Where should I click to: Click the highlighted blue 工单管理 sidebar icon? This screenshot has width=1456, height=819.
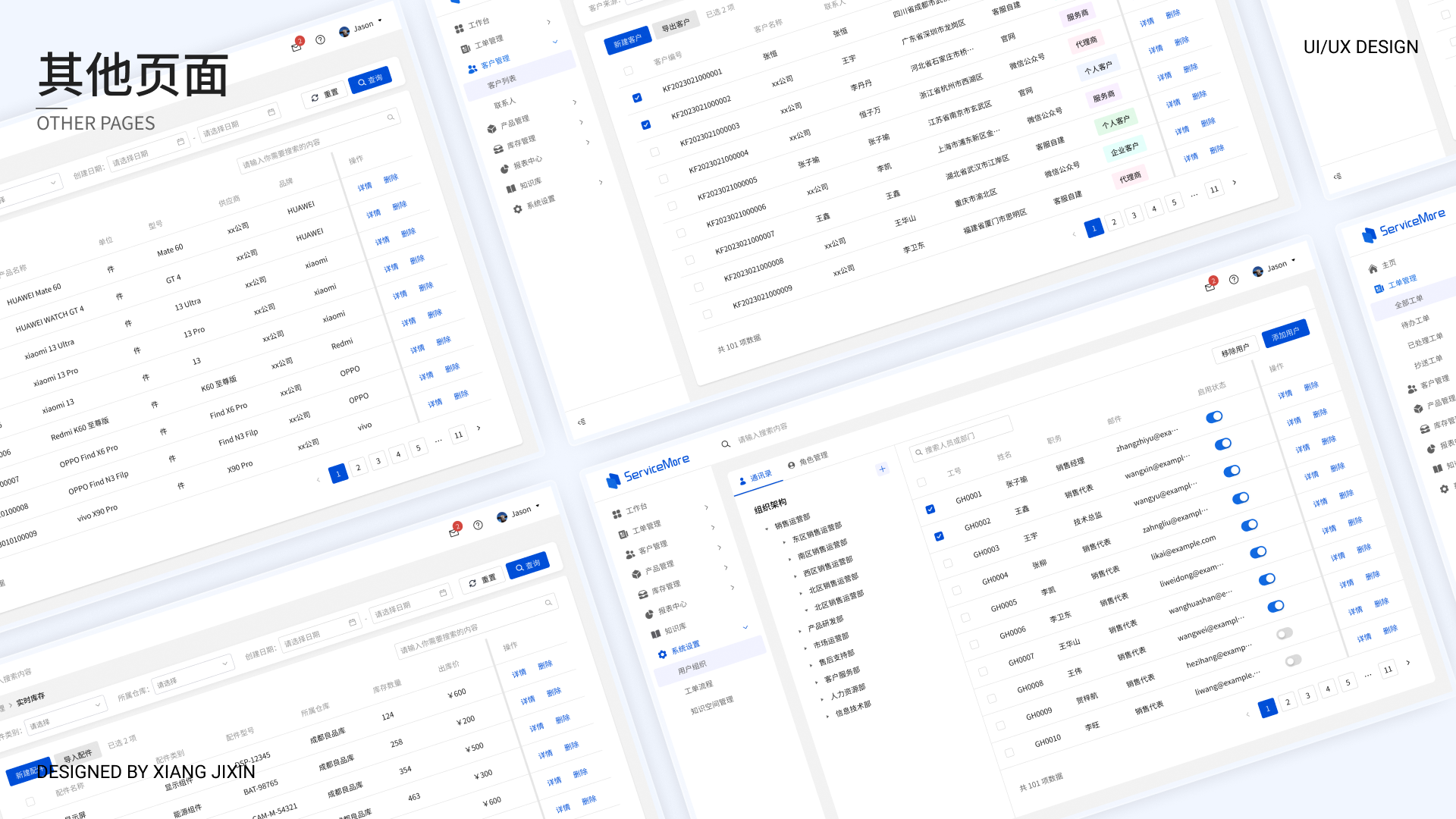point(1379,289)
